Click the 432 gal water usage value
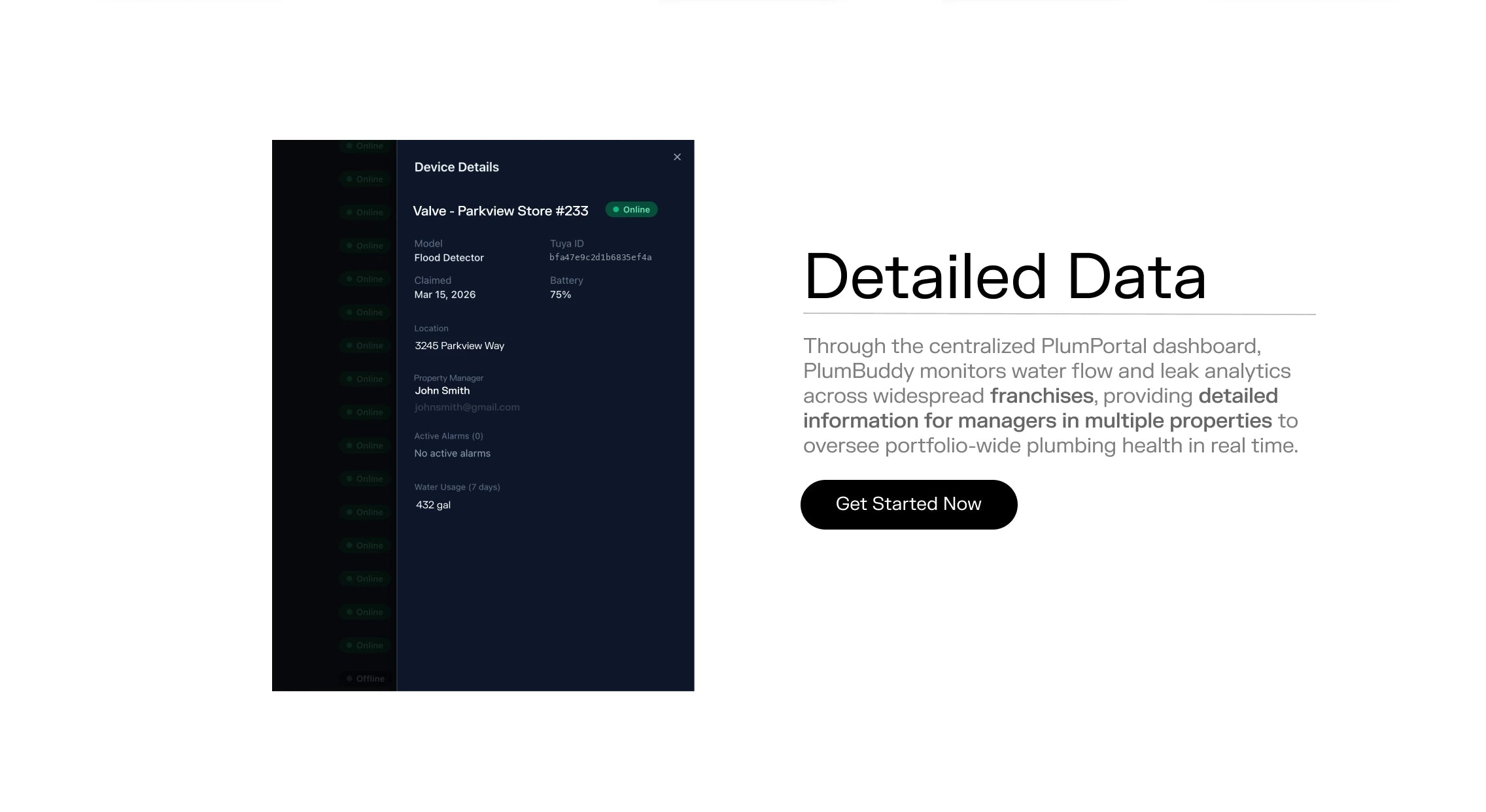 (x=433, y=505)
